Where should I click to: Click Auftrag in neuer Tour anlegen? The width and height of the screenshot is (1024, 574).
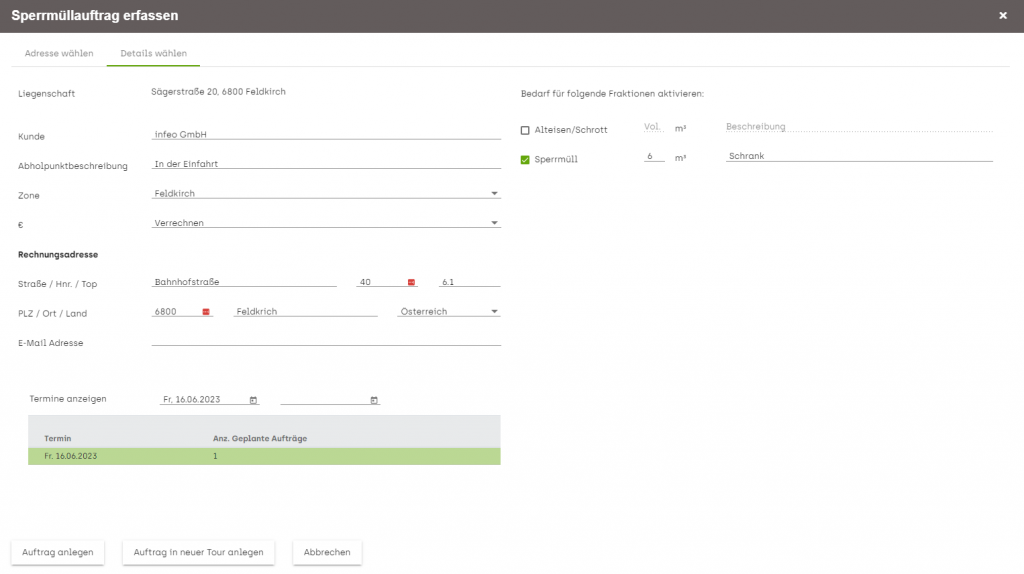[x=199, y=552]
